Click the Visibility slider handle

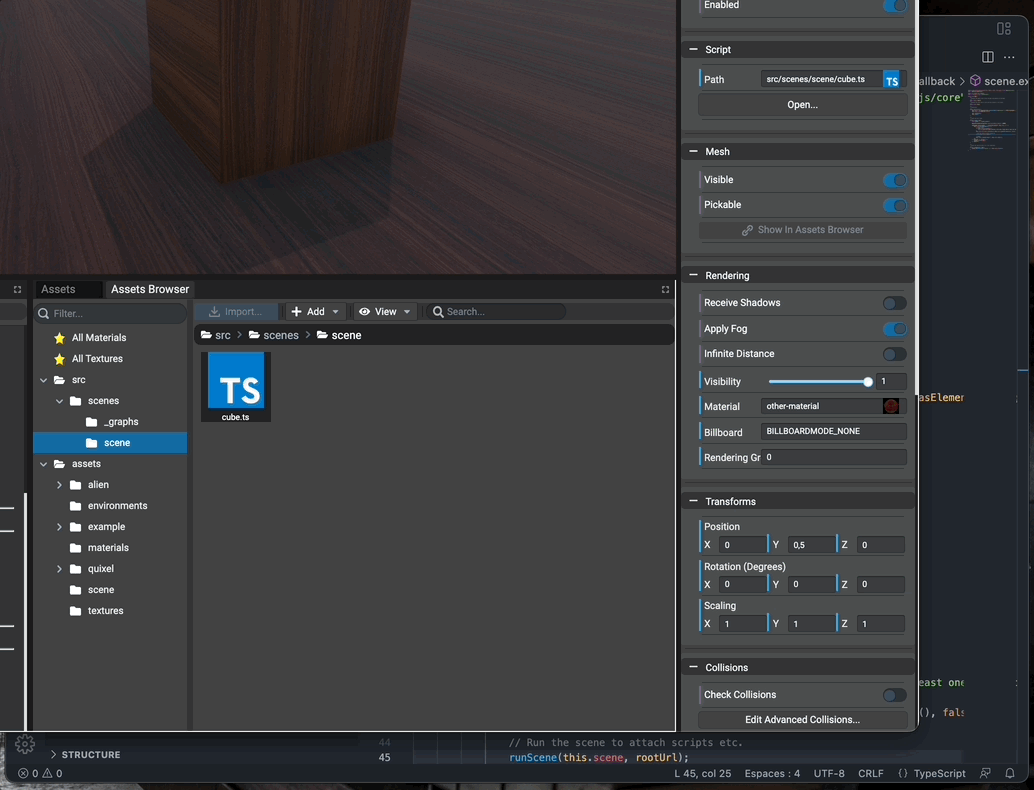[x=868, y=382]
